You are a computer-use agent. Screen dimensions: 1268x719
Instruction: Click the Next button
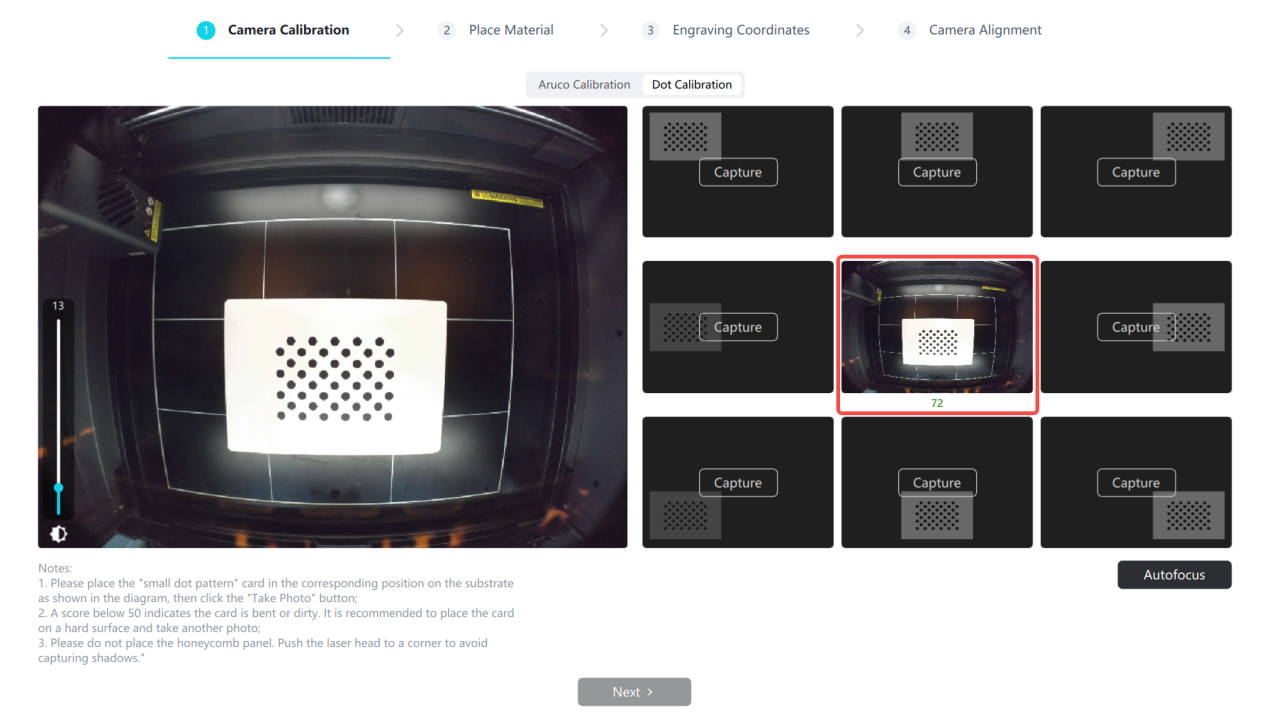[634, 692]
